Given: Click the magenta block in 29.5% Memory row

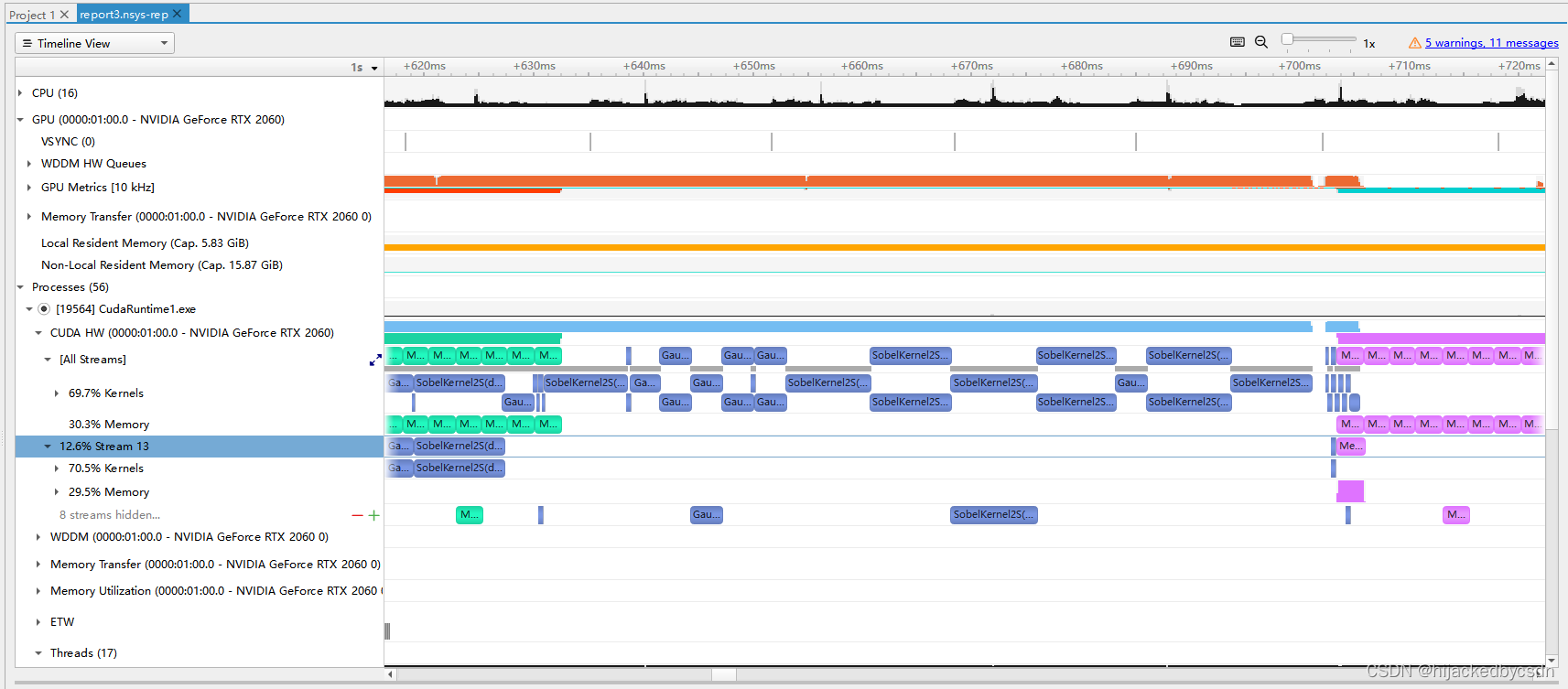Looking at the screenshot, I should [x=1351, y=491].
